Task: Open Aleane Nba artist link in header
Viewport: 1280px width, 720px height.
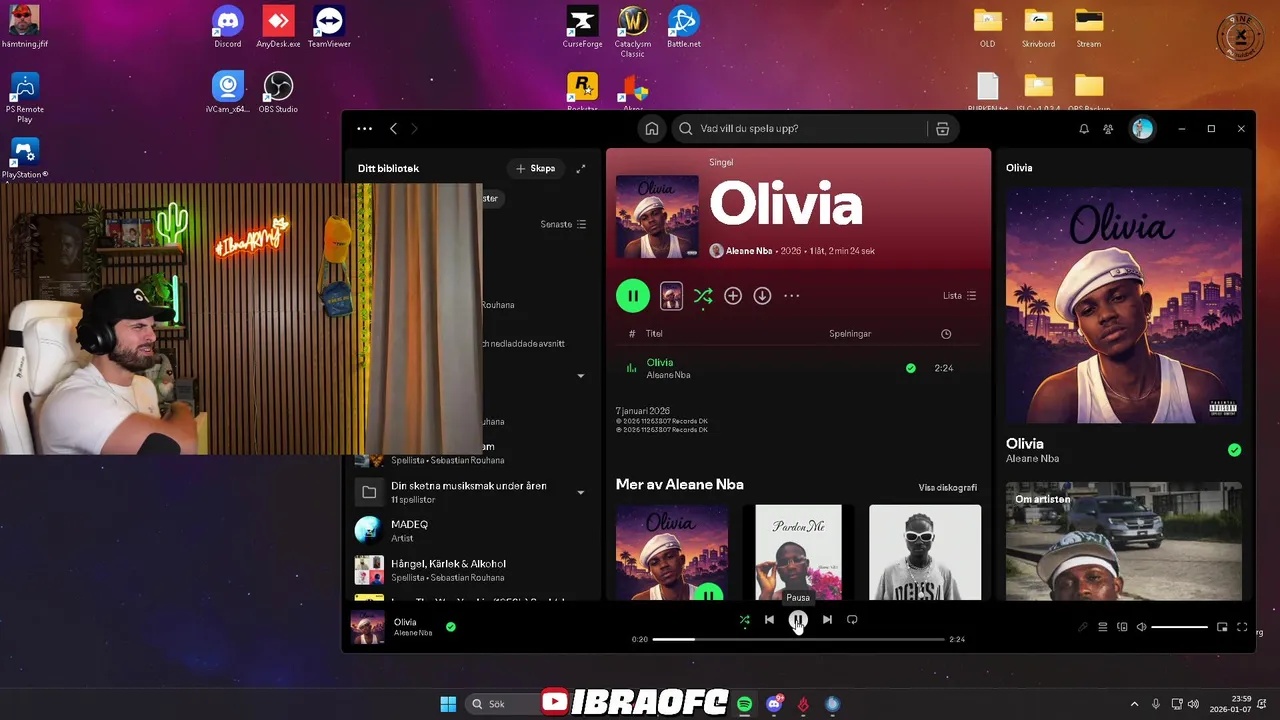Action: [749, 251]
